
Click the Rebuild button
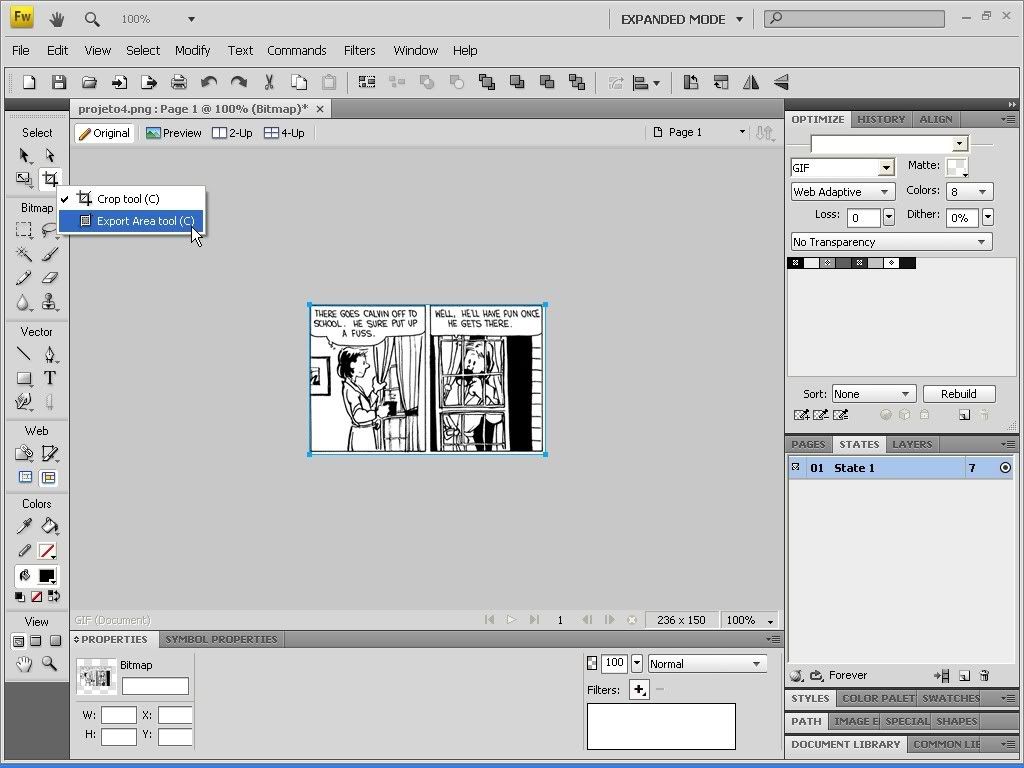(x=959, y=394)
